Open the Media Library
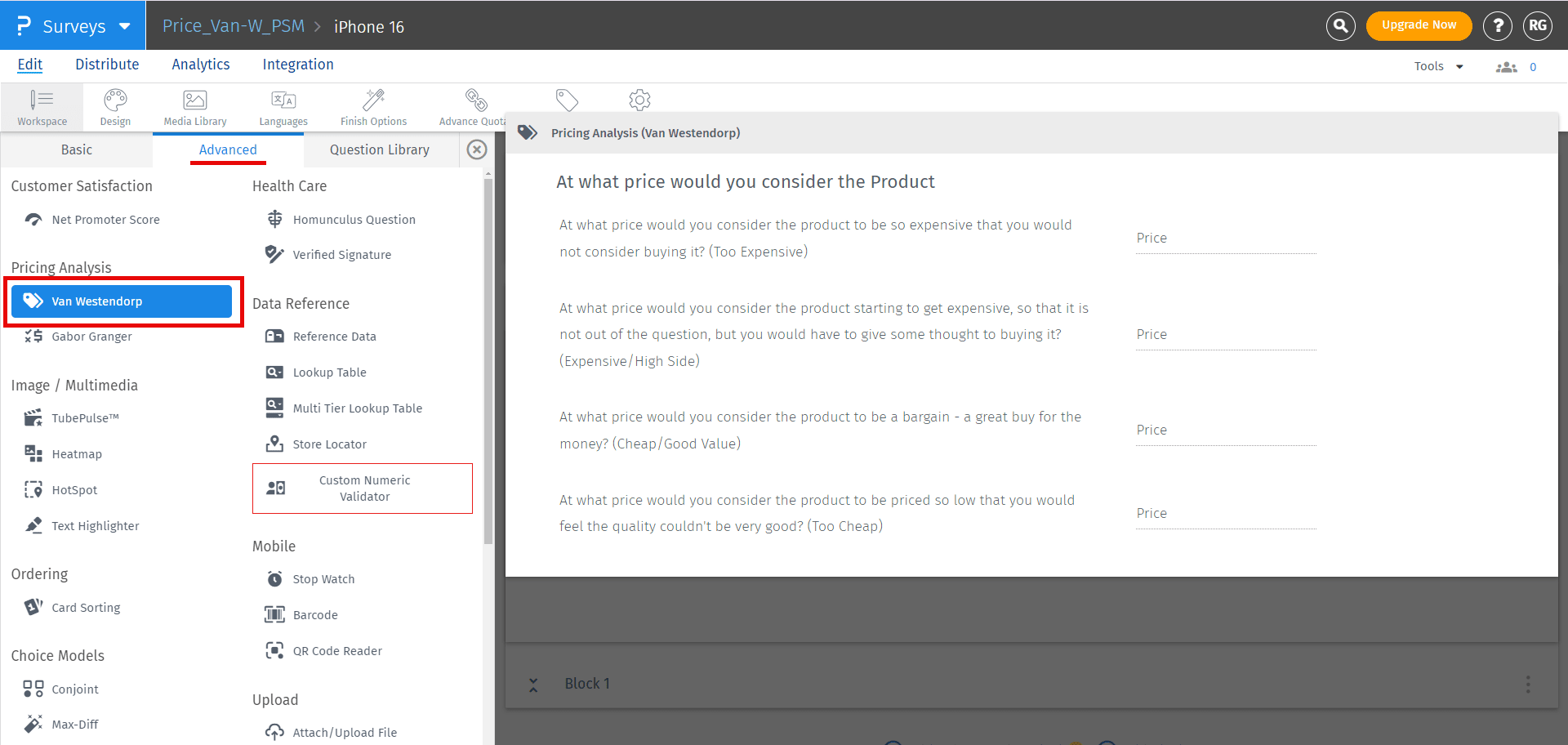The image size is (1568, 745). point(194,107)
